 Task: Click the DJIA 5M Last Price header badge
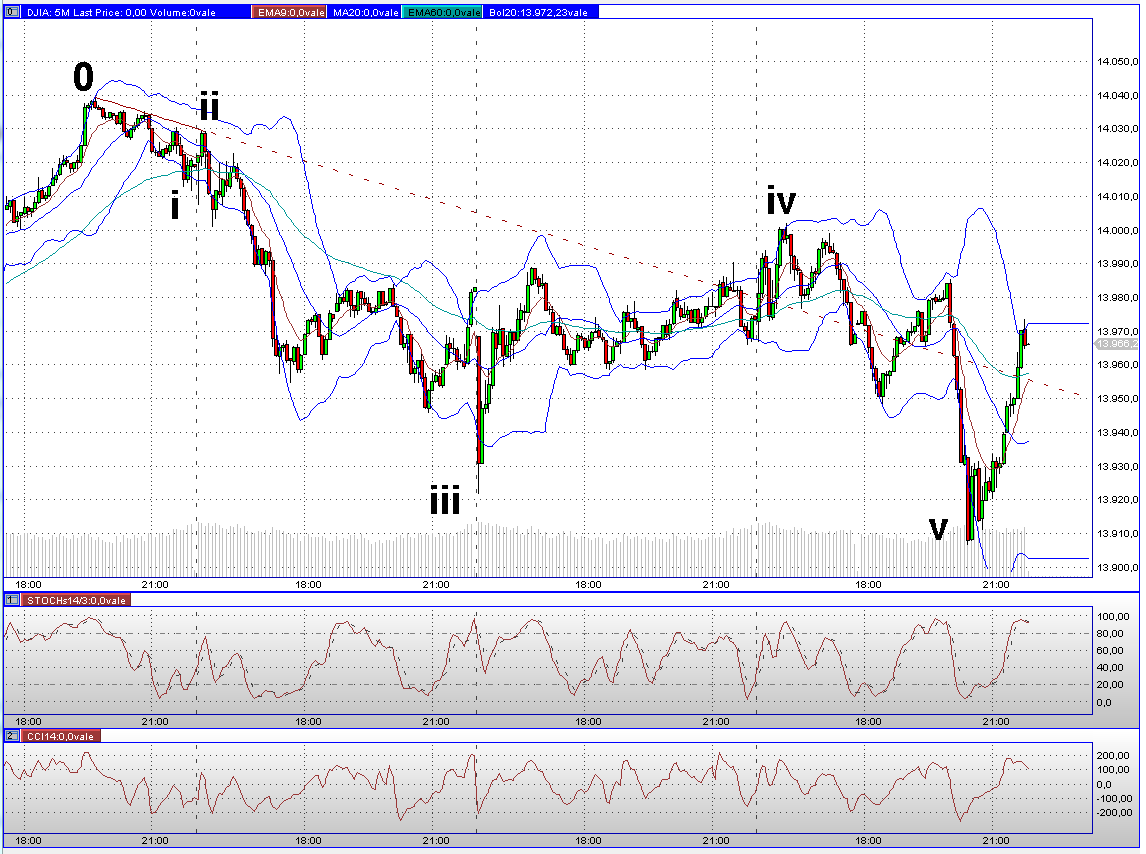pyautogui.click(x=120, y=13)
